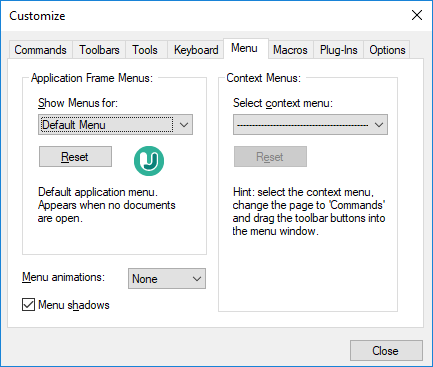433x367 pixels.
Task: Expand the Show Menus for dropdown
Action: (x=115, y=125)
